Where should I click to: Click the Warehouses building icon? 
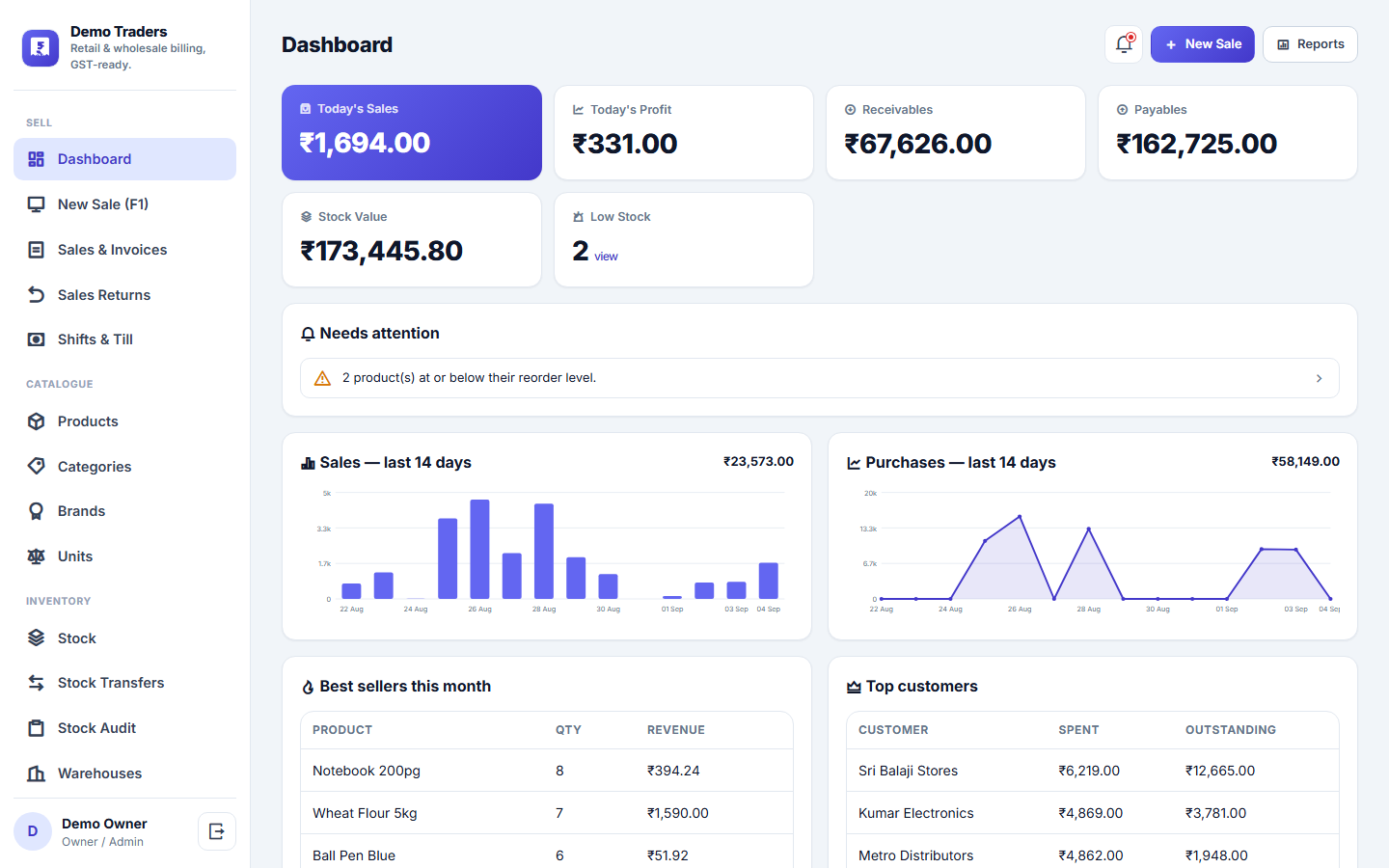(x=37, y=773)
